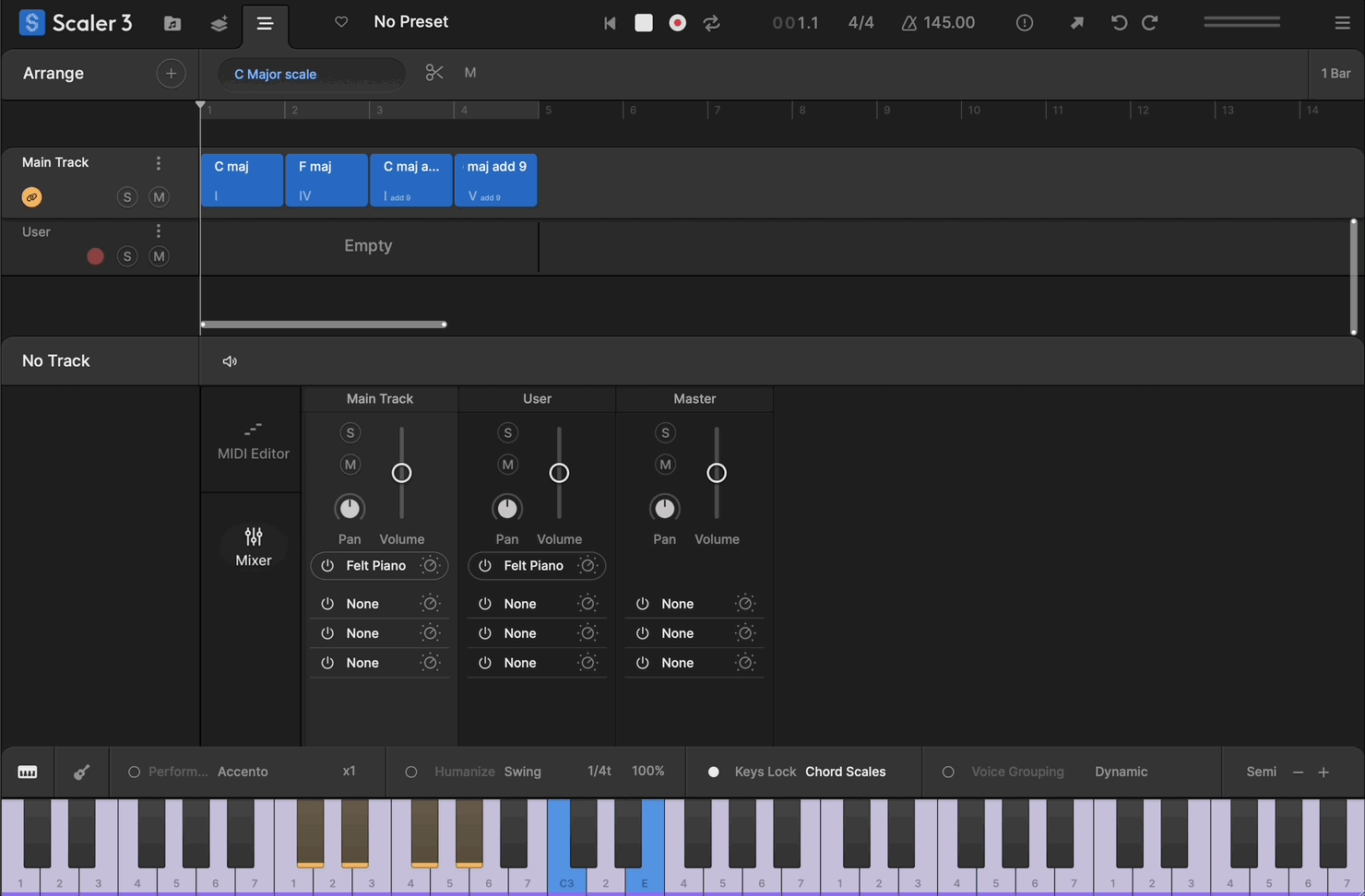
Task: Open the Main Track three-dot options menu
Action: 159,163
